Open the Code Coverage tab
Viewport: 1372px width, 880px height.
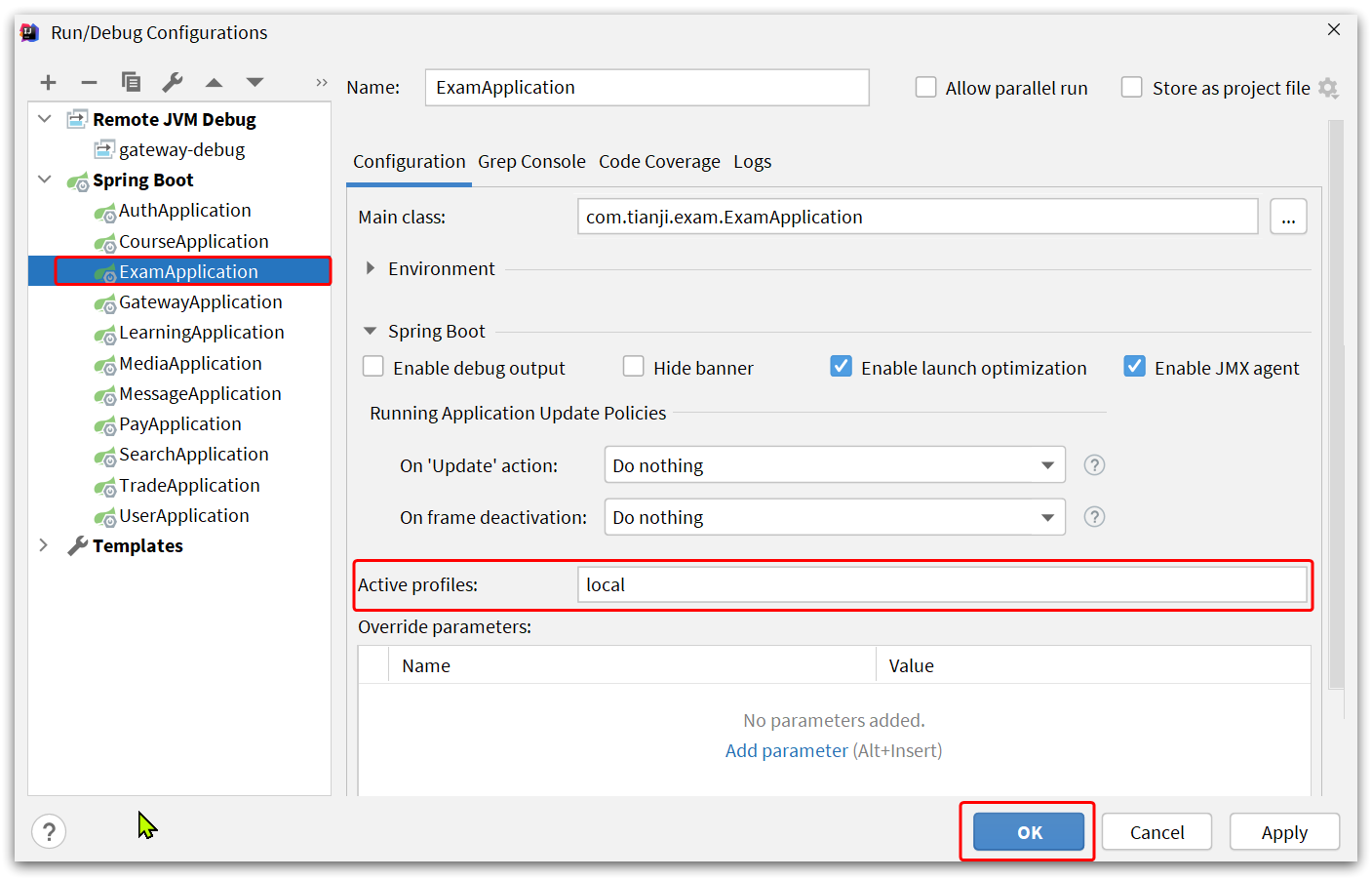[x=659, y=162]
